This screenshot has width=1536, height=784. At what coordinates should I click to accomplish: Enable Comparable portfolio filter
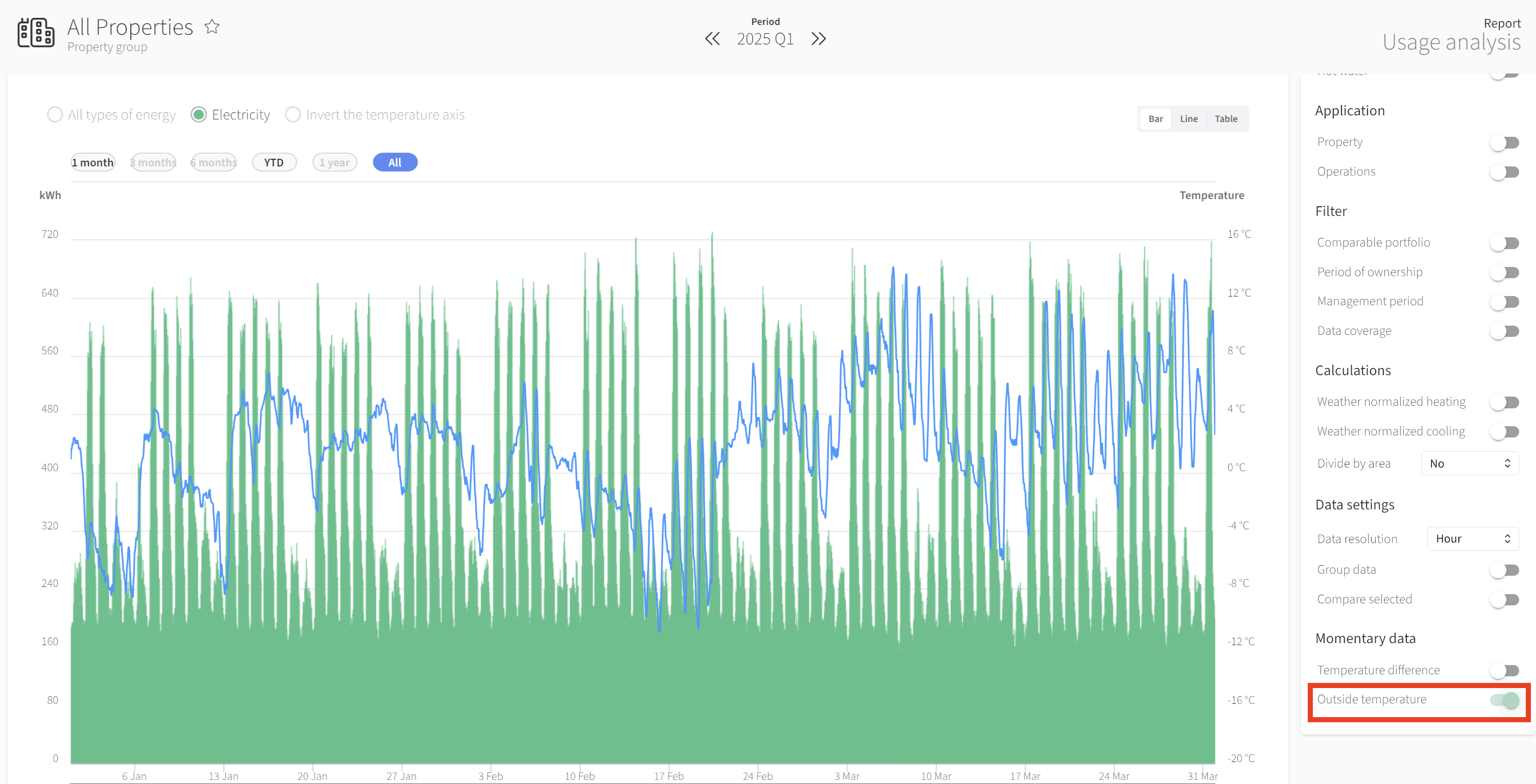(1504, 243)
